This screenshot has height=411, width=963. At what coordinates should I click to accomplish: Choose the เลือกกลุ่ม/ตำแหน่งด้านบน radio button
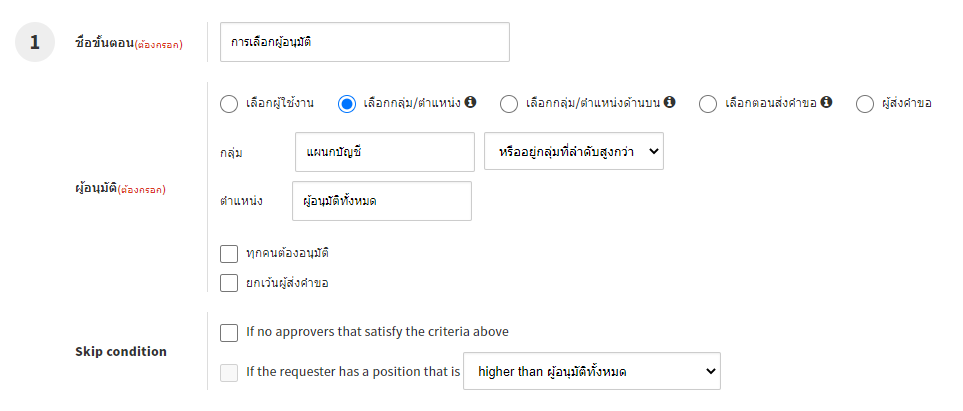pyautogui.click(x=509, y=103)
